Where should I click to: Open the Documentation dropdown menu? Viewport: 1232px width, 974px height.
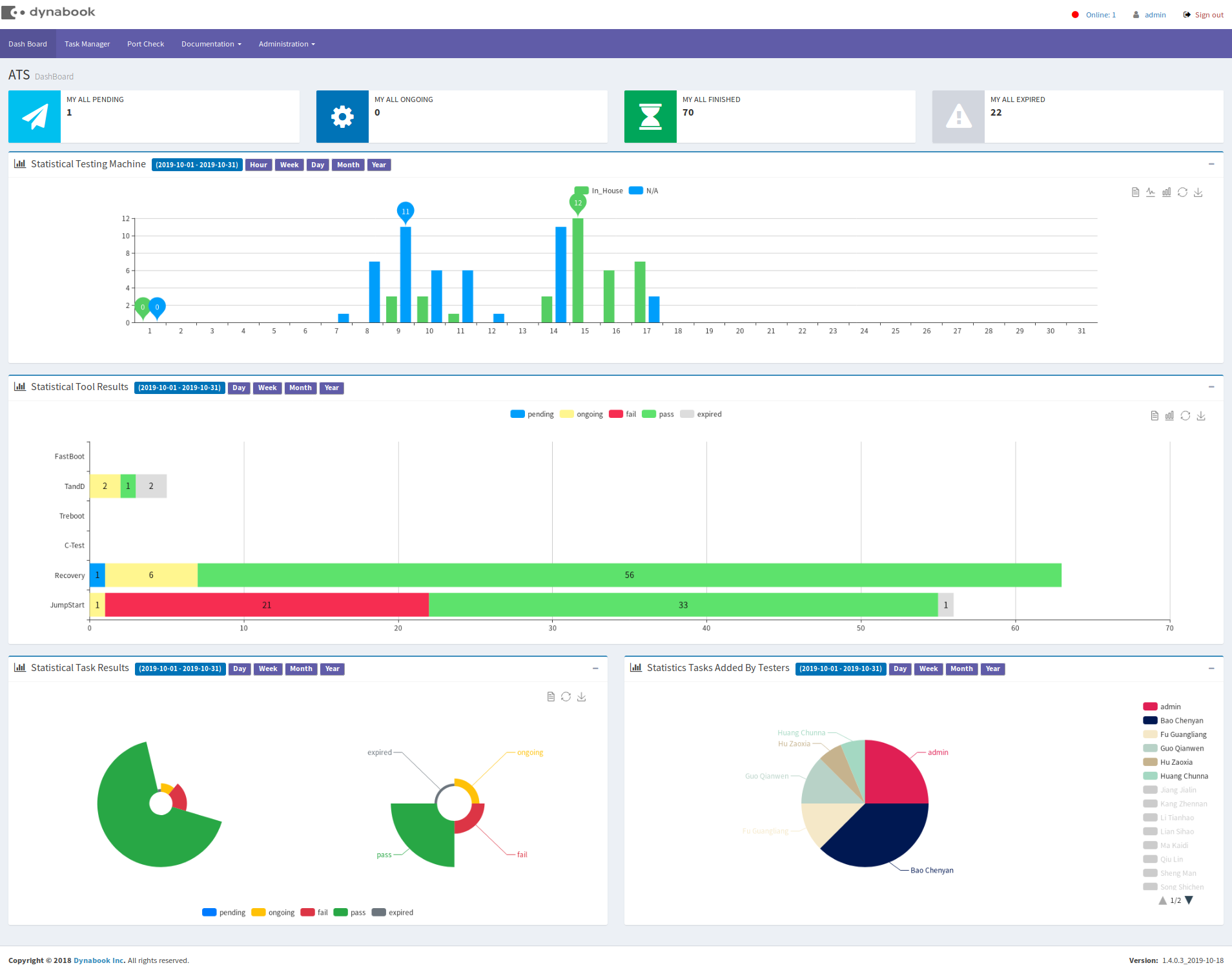click(211, 44)
